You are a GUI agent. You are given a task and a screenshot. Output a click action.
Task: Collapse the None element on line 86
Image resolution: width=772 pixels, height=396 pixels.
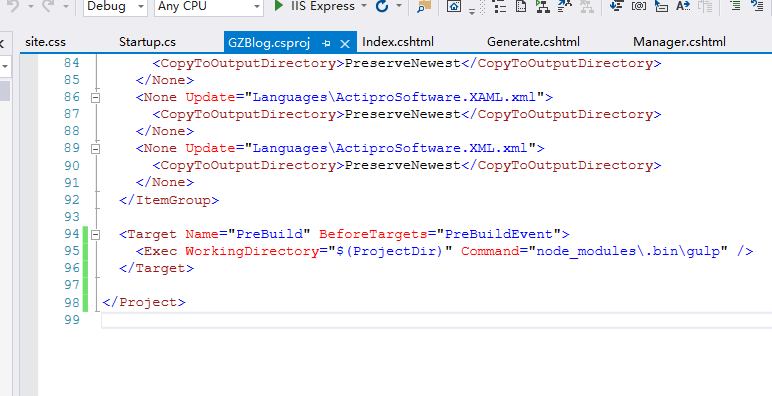click(96, 98)
